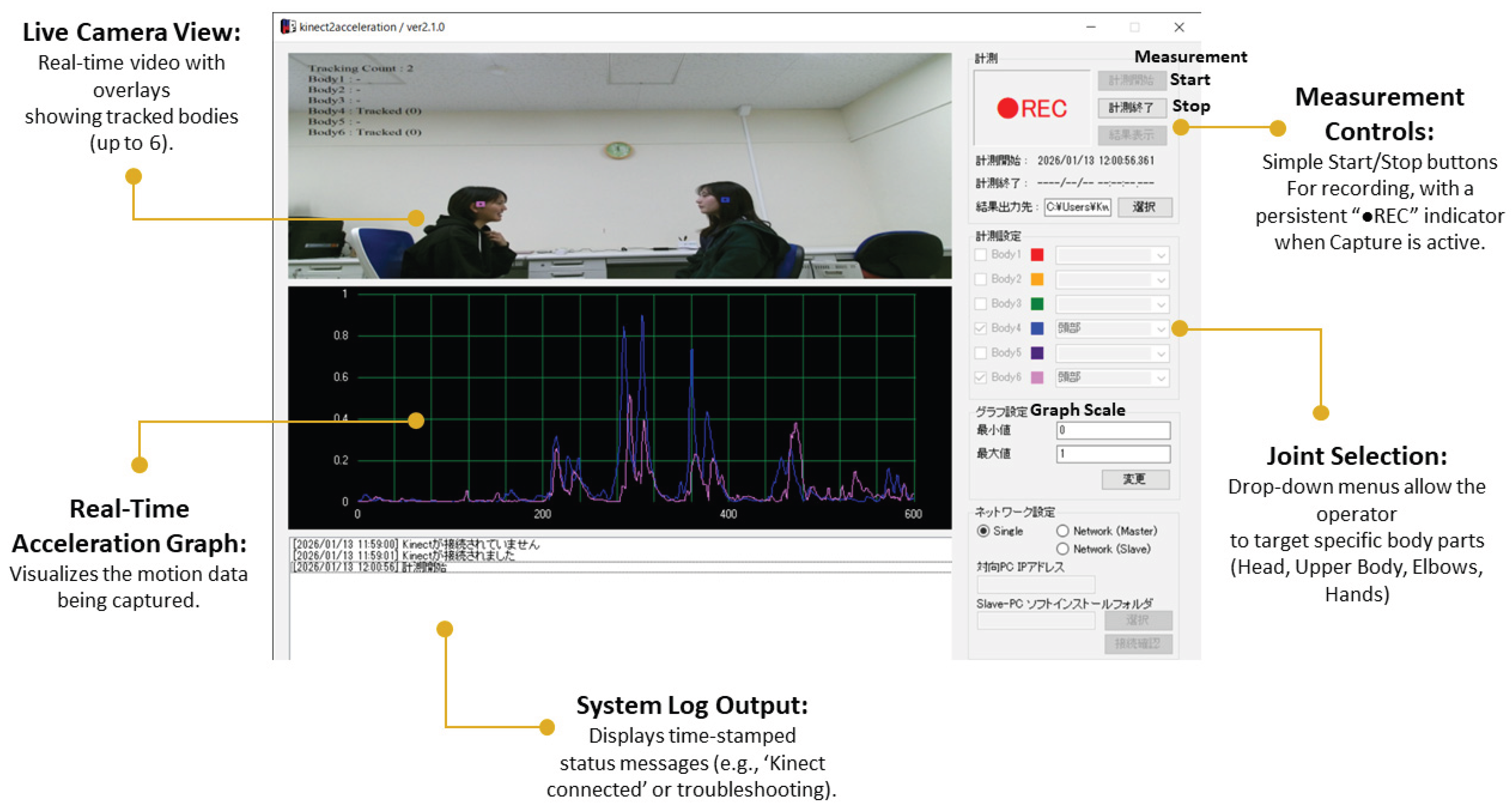Click 'Tracking Count : 2' overlay text

(x=360, y=68)
